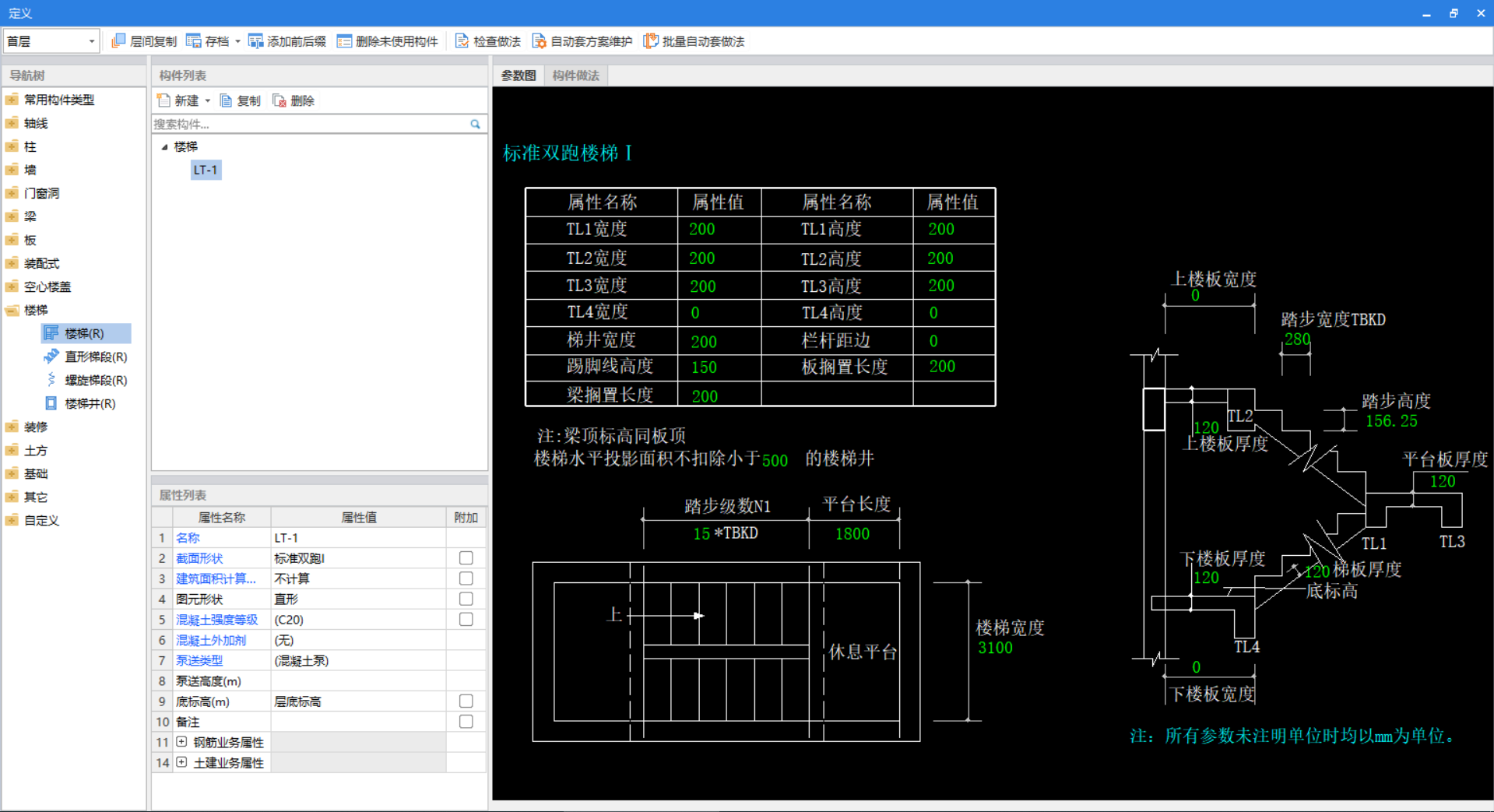Click the 混凝土外加剂 property link
This screenshot has width=1494, height=812.
(211, 640)
